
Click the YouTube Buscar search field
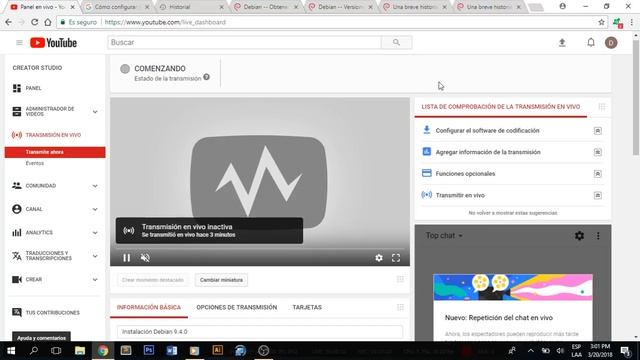pyautogui.click(x=244, y=42)
